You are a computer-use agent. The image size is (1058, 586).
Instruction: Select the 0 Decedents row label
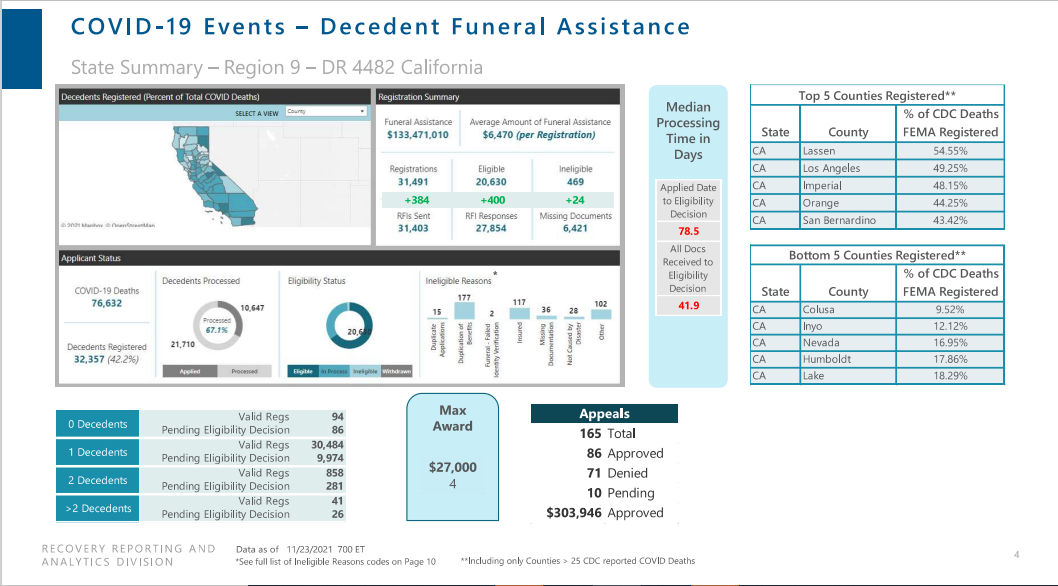tap(97, 424)
